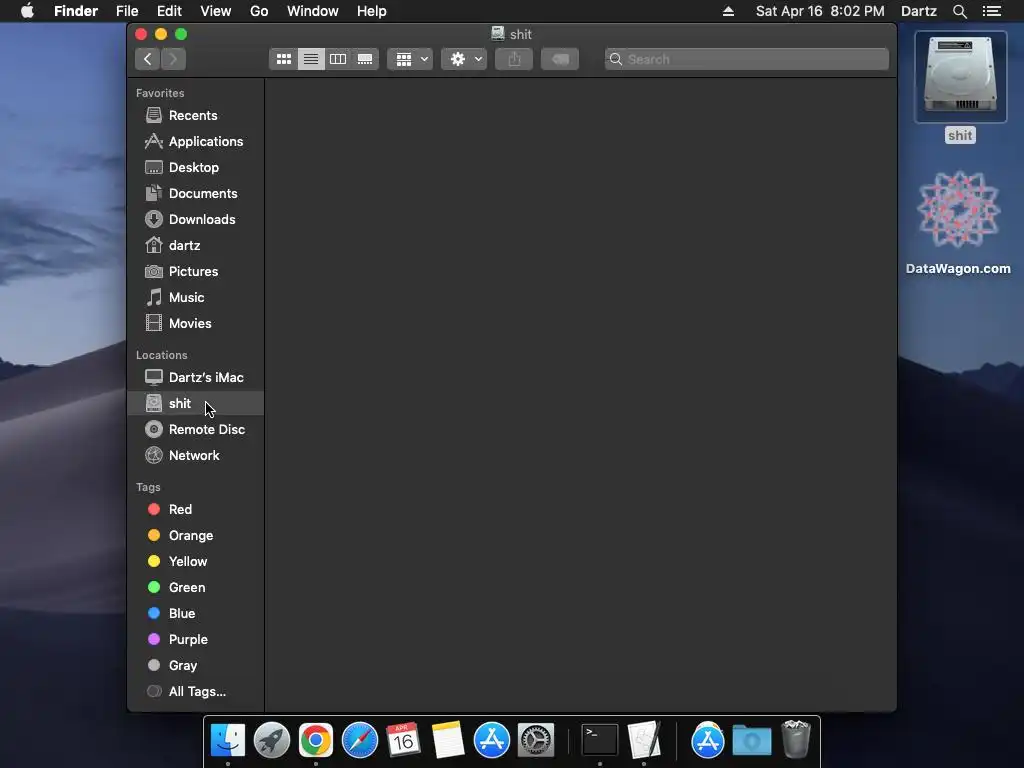Open Notes from the Dock
This screenshot has width=1024, height=768.
click(x=447, y=741)
